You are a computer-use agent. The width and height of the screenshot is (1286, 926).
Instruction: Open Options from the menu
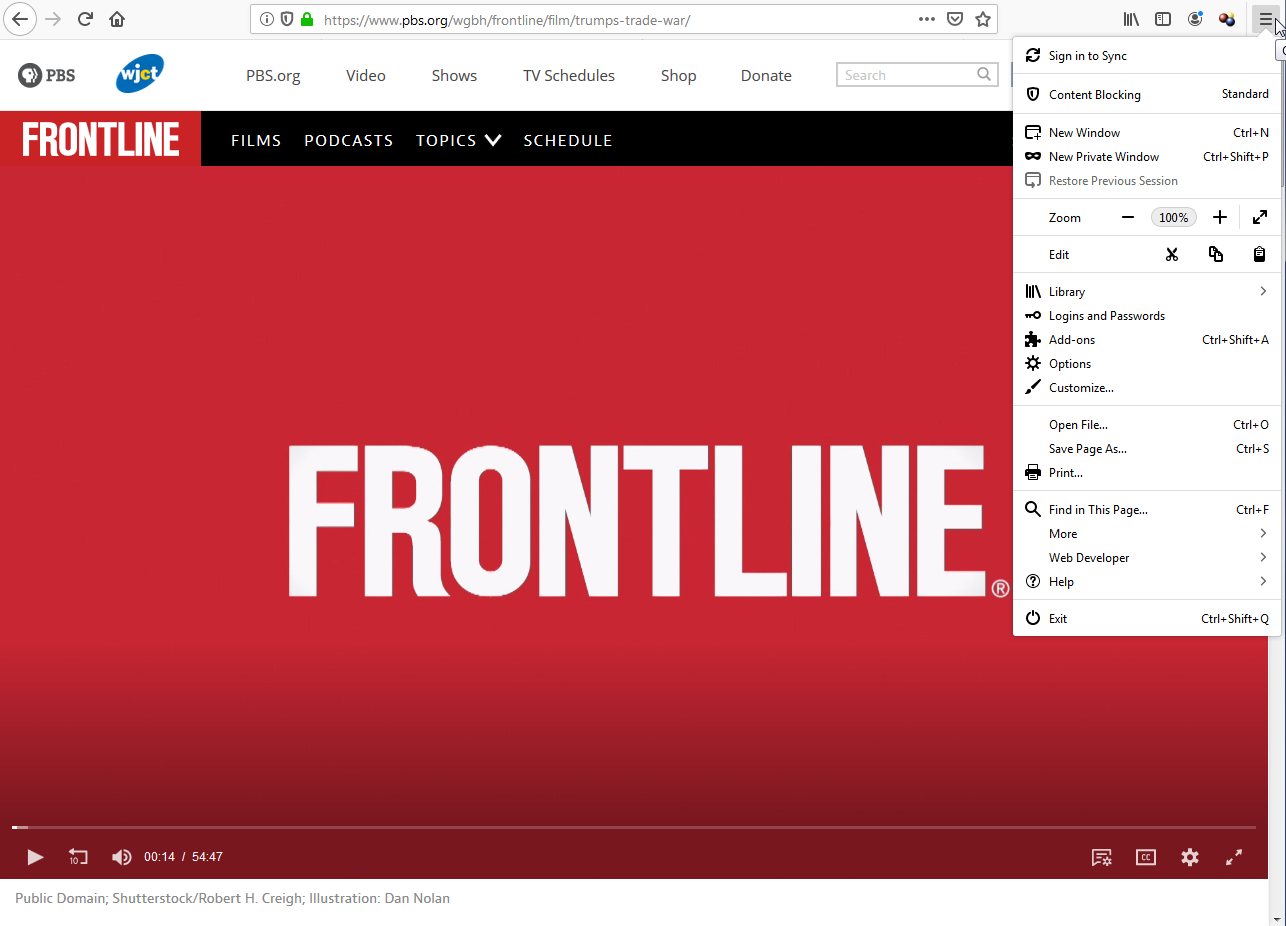tap(1147, 364)
